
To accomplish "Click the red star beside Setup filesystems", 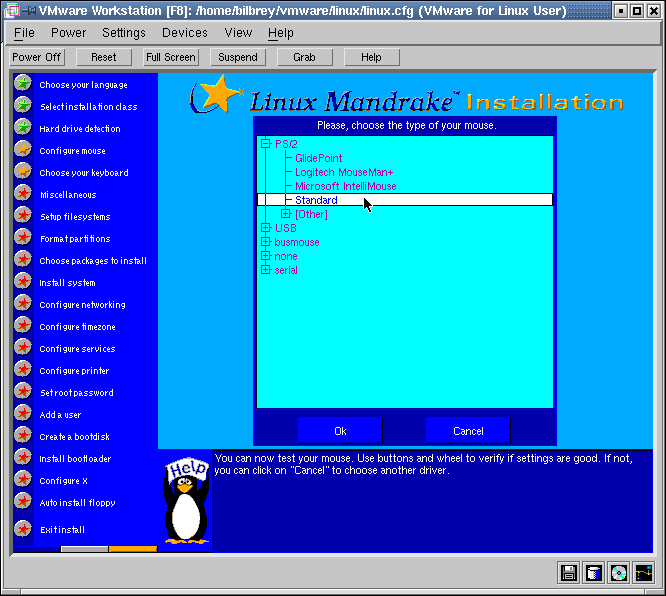I will pos(23,216).
